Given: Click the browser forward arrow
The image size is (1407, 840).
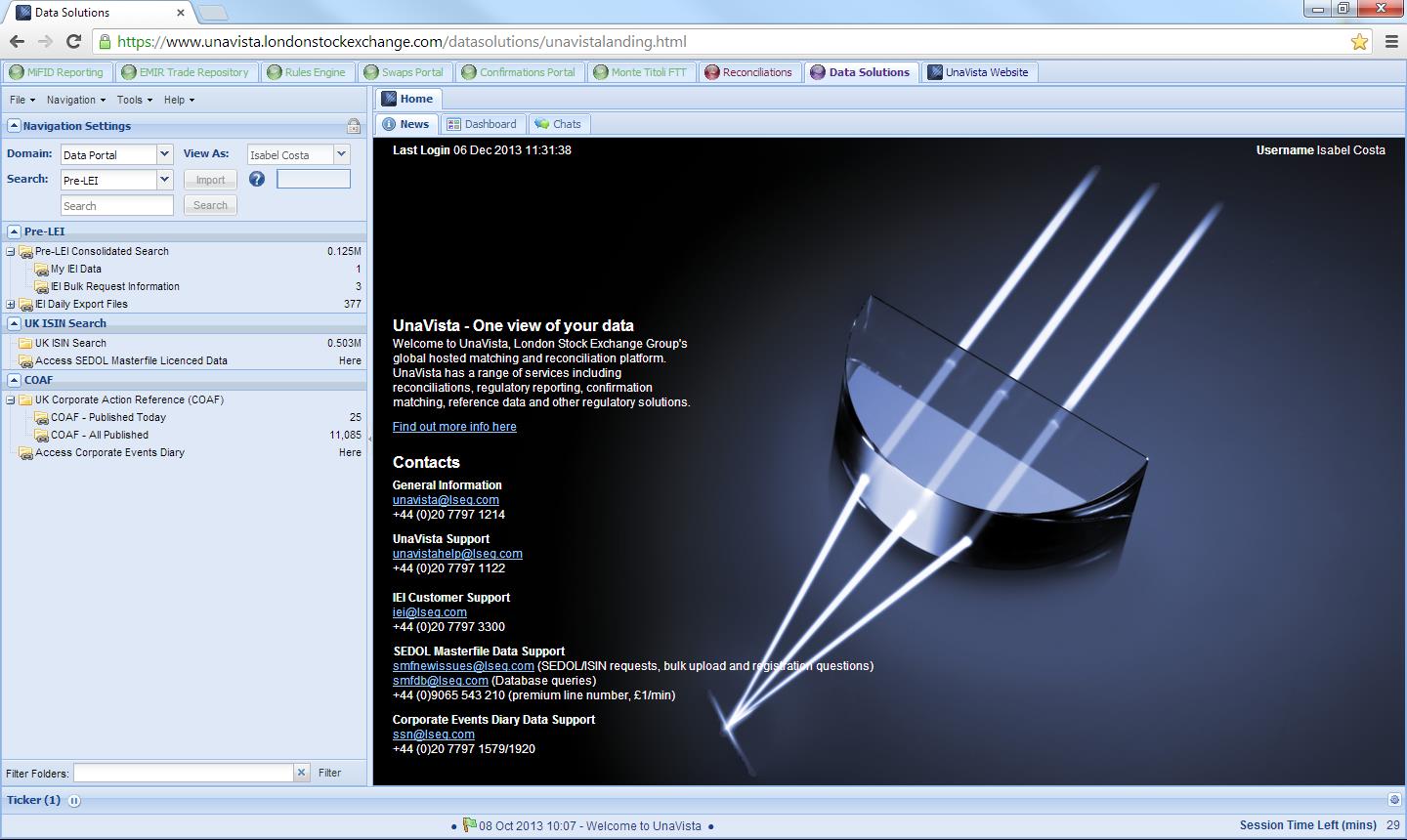Looking at the screenshot, I should (45, 41).
